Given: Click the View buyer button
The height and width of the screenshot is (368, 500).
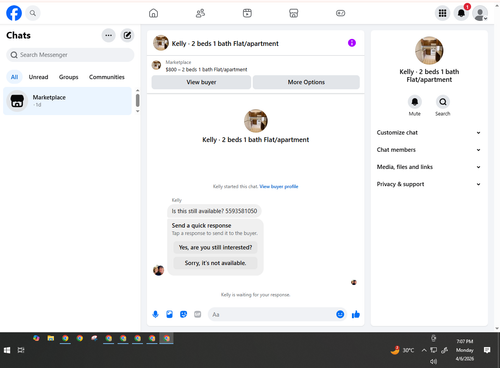Looking at the screenshot, I should click(201, 82).
